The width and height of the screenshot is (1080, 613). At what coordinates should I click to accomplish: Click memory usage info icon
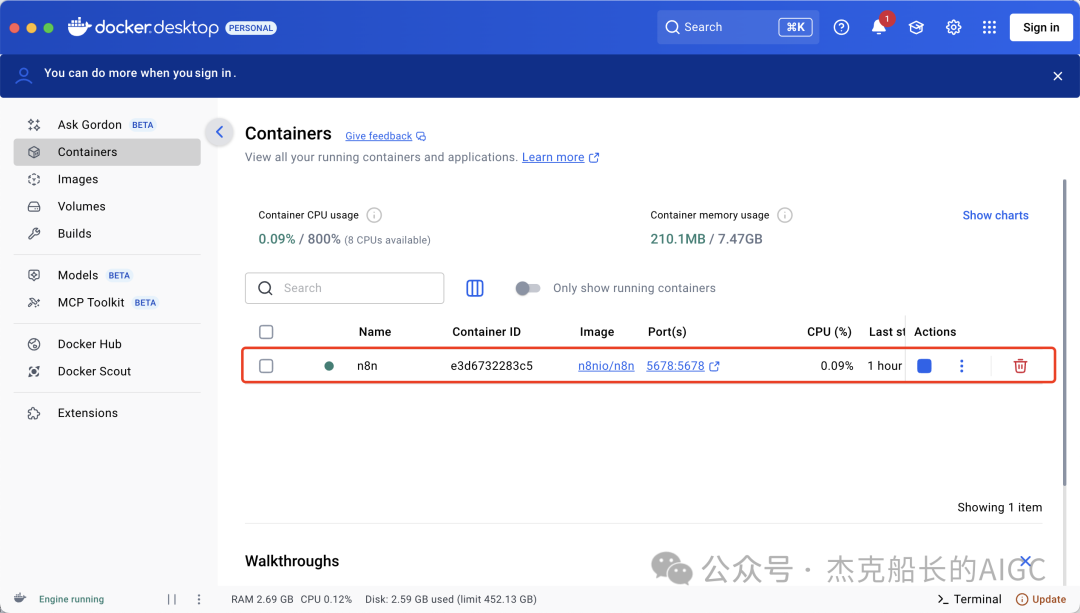tap(785, 215)
